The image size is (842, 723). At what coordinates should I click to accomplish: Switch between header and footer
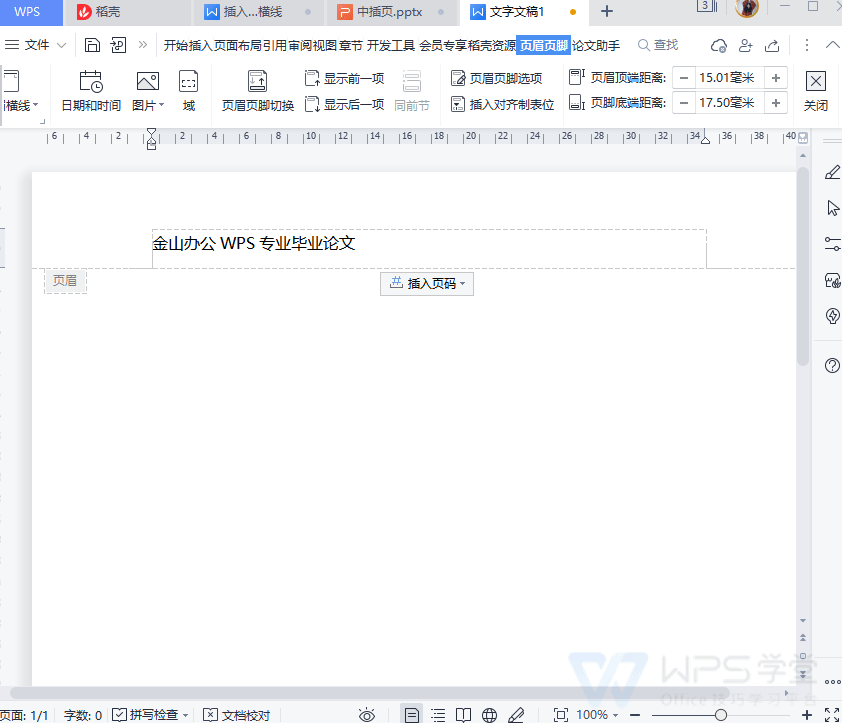[255, 88]
